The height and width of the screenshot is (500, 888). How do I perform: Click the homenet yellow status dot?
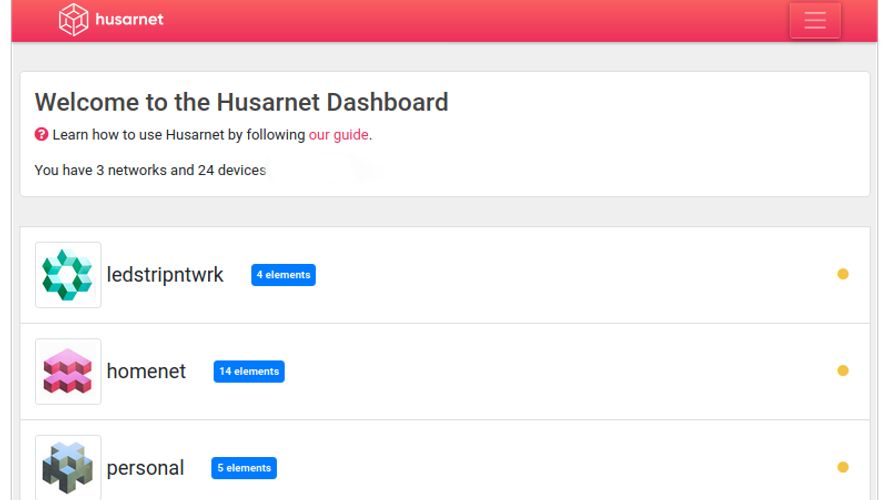coord(843,370)
